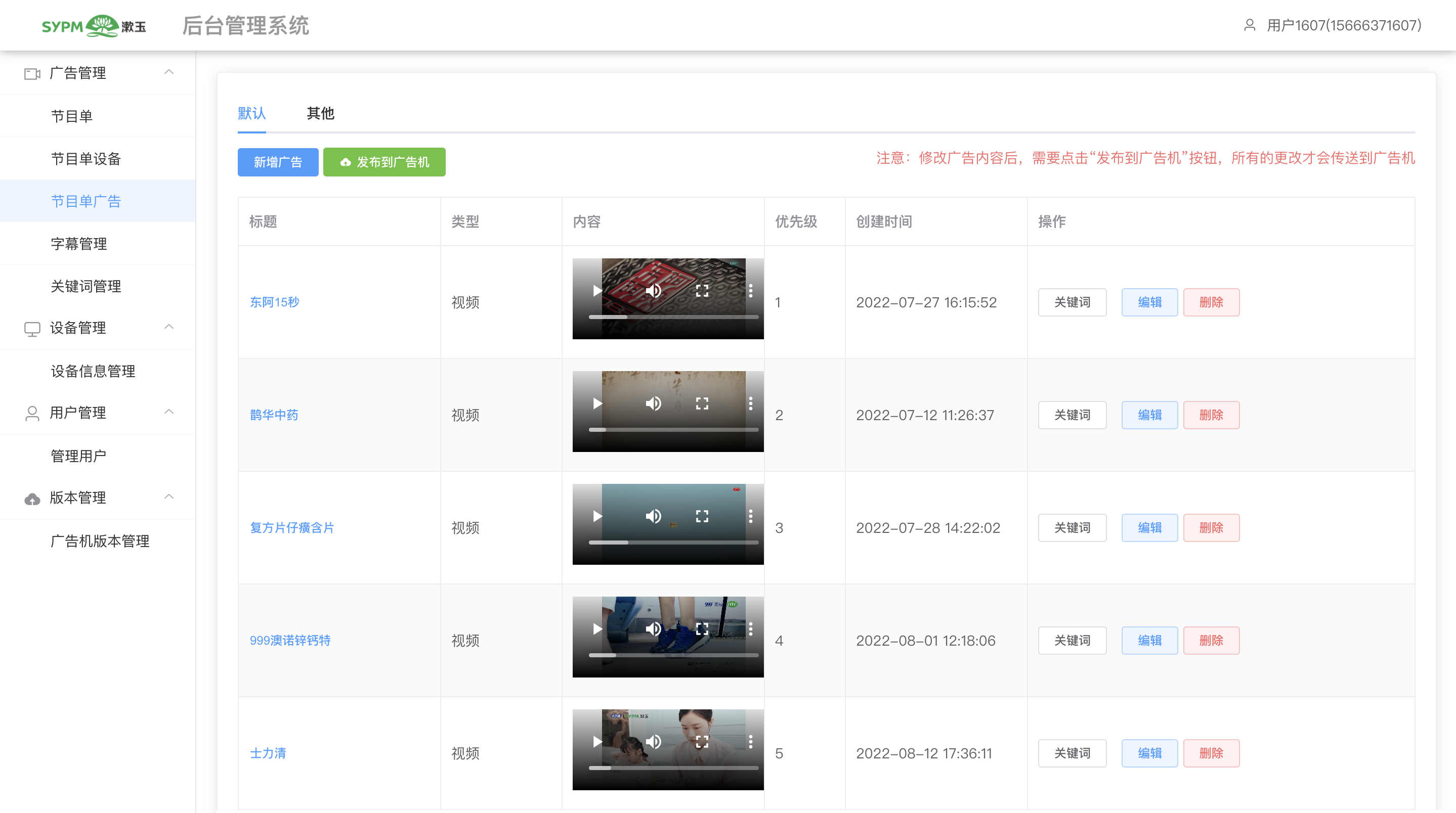Seek the 东阿15秒 video progress bar
This screenshot has height=813, width=1456.
pyautogui.click(x=674, y=318)
